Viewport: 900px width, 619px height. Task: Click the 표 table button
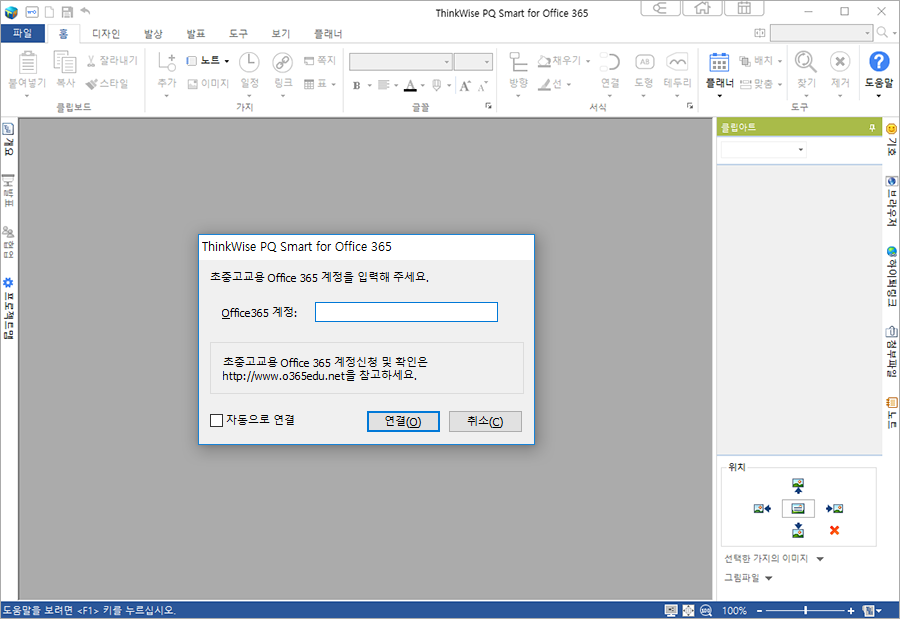(320, 84)
